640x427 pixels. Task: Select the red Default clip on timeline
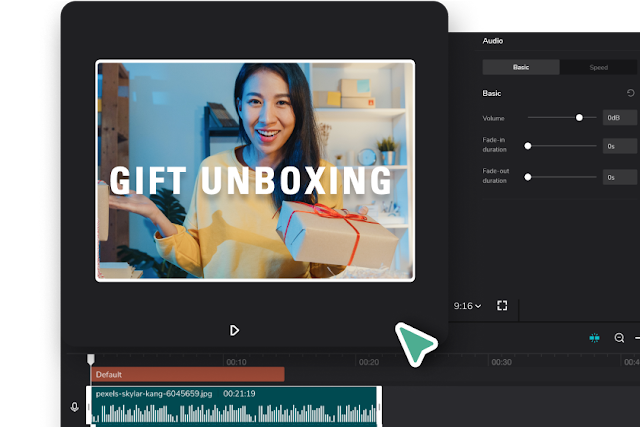(x=187, y=374)
